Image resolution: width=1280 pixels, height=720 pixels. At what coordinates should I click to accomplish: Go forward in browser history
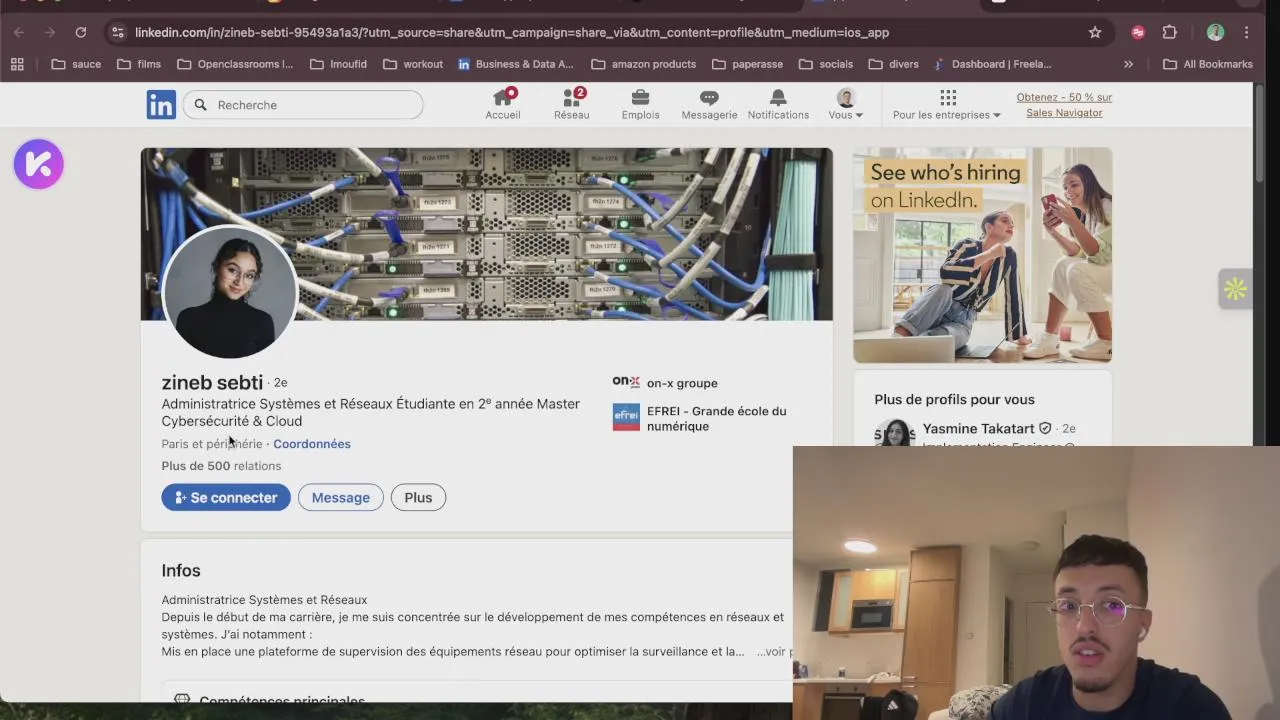[50, 32]
